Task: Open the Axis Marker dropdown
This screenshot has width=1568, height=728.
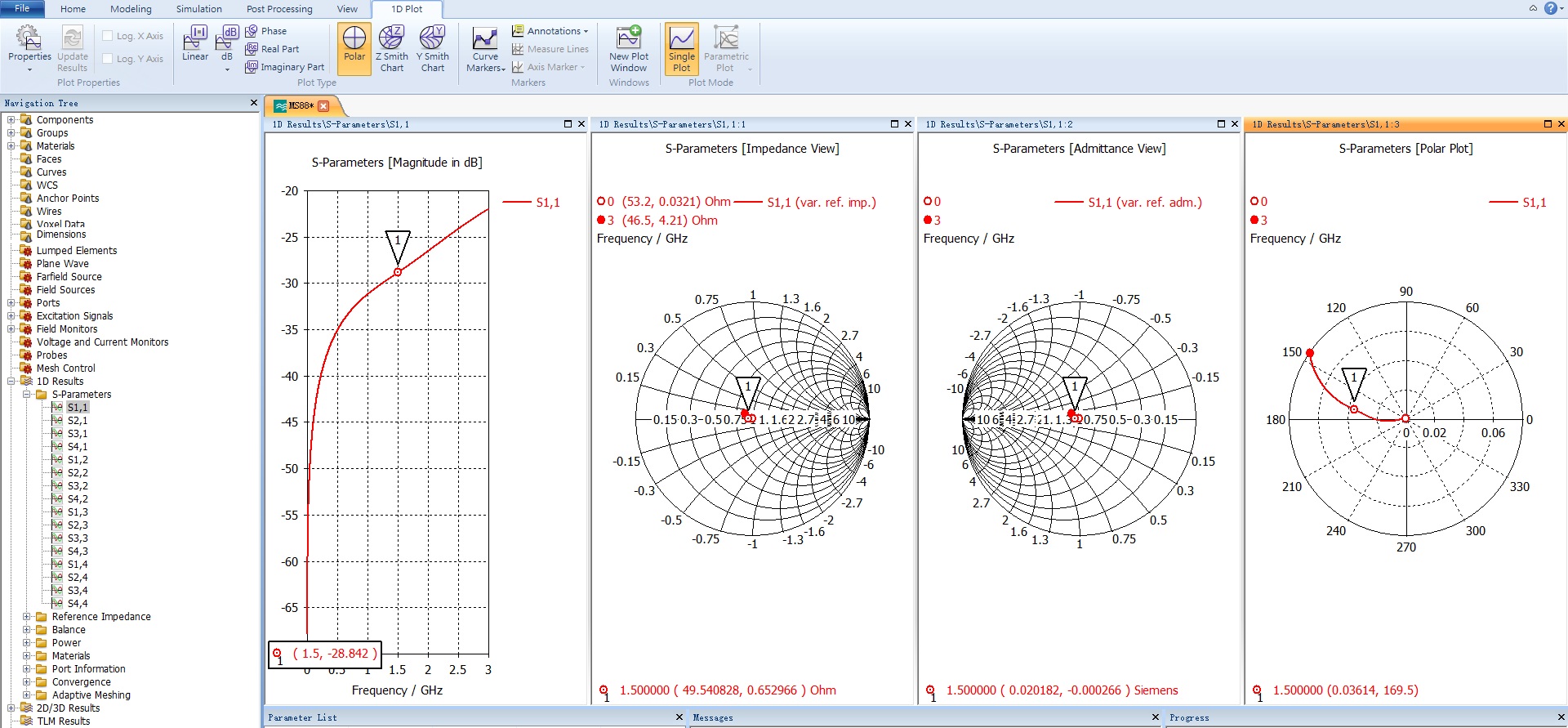Action: (x=549, y=67)
